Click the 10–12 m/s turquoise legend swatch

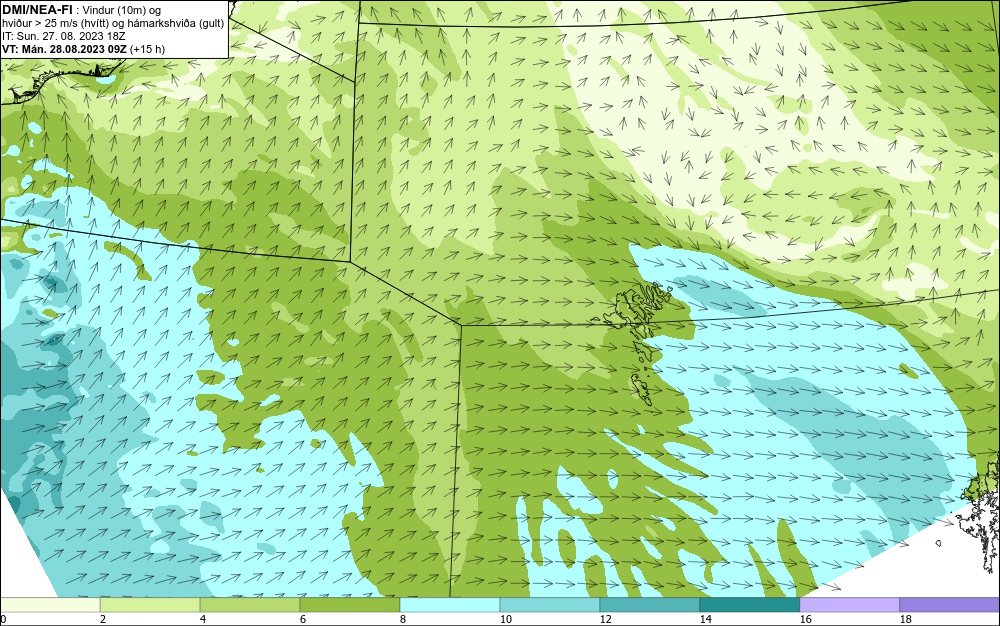tap(550, 605)
